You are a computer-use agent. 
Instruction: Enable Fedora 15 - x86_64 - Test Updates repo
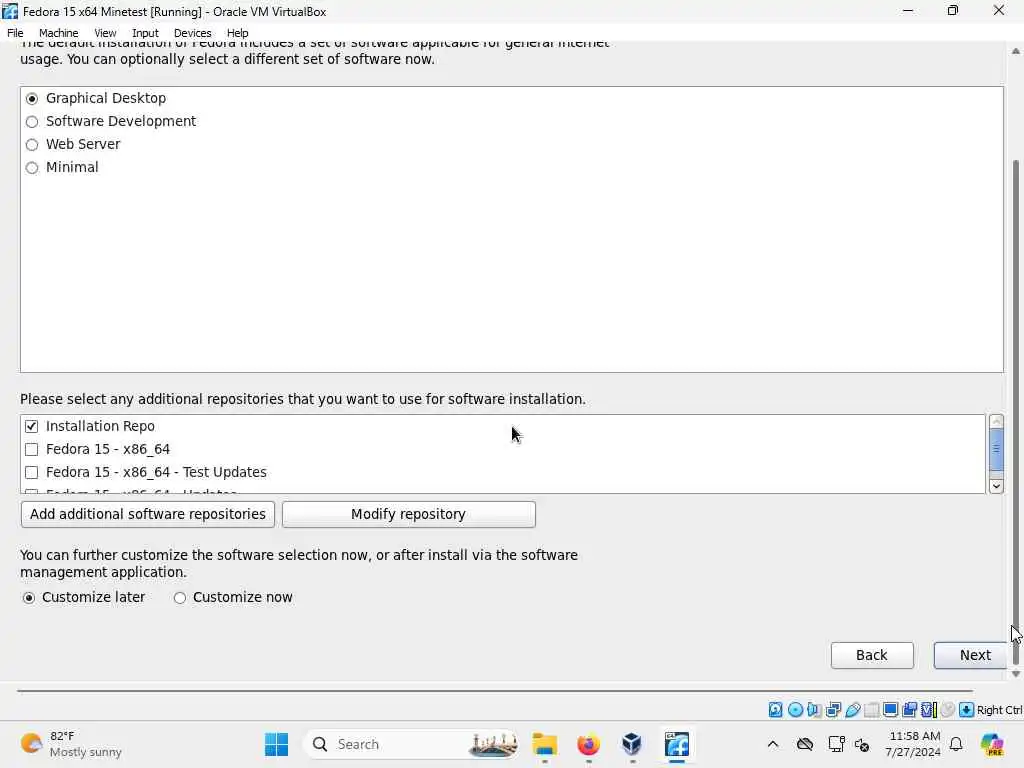[x=31, y=472]
